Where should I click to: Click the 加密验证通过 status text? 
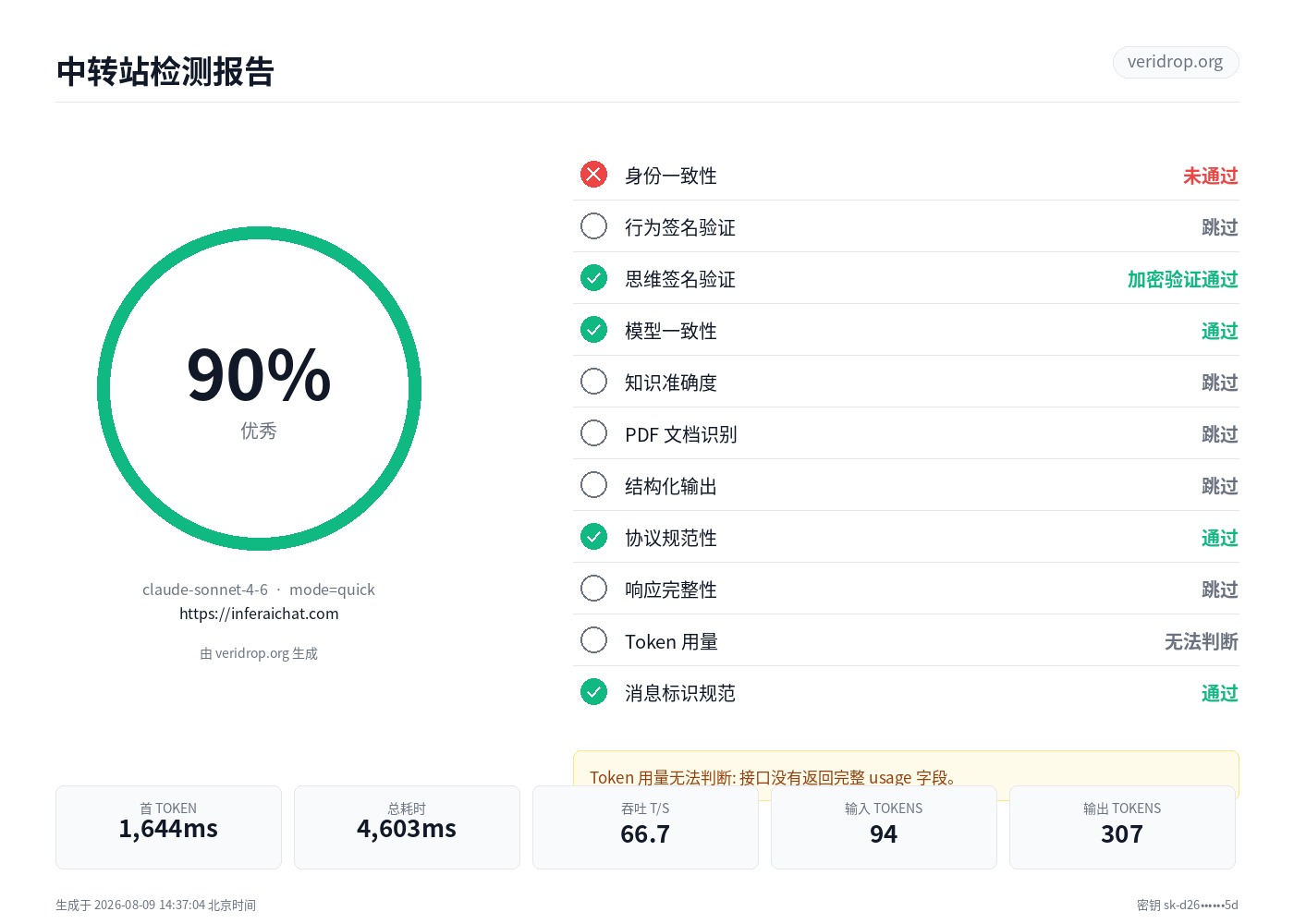[1183, 279]
